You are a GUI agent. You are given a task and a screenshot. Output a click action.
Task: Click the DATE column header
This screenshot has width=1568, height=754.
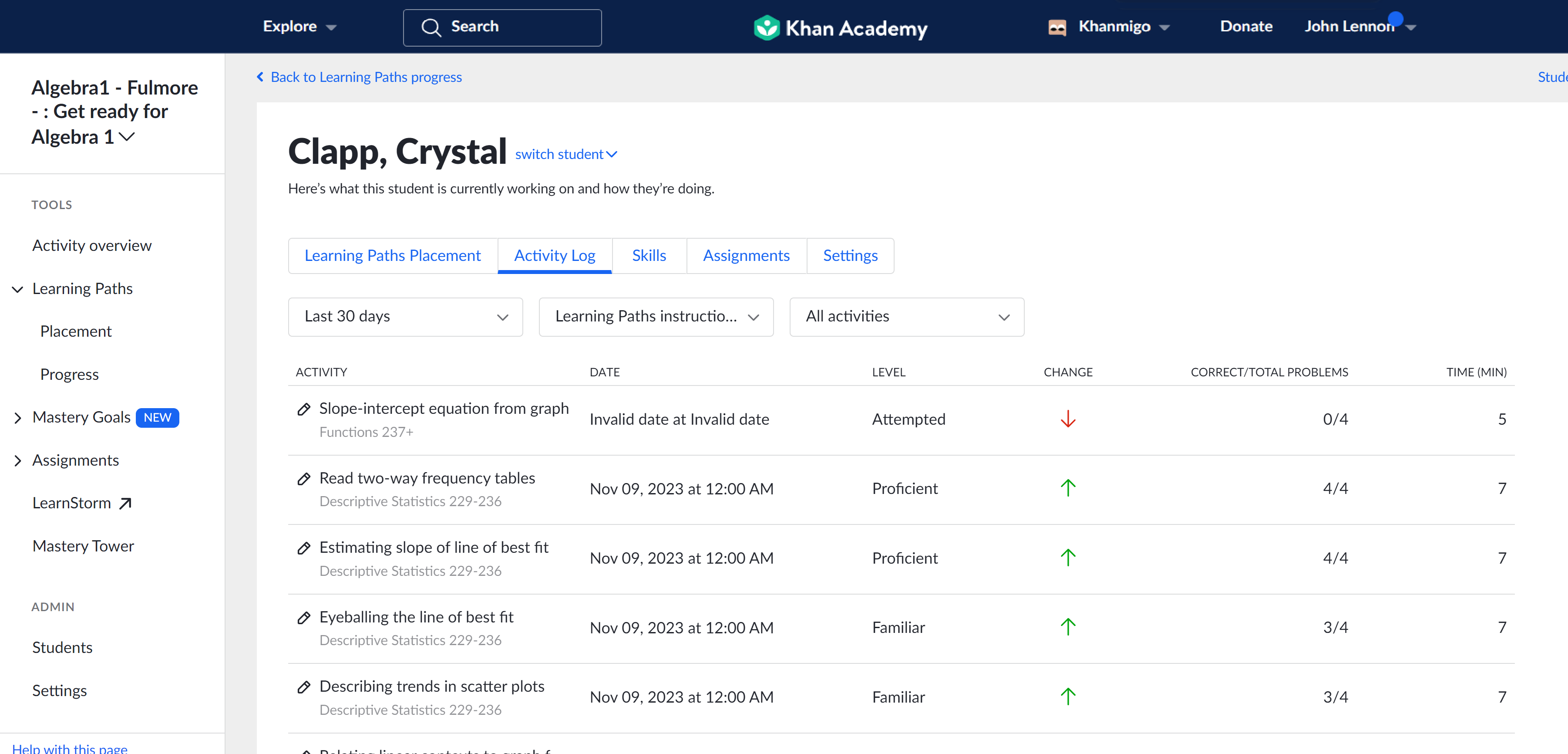(605, 372)
